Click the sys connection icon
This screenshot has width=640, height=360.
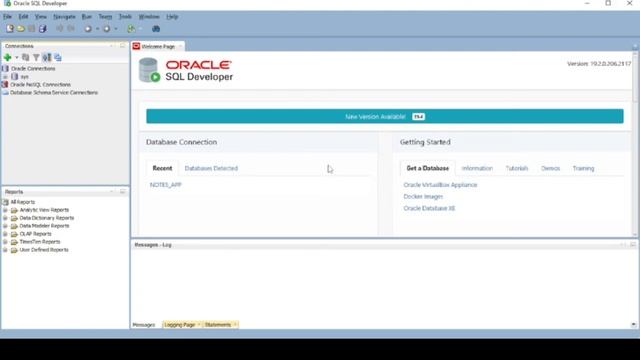[x=15, y=77]
